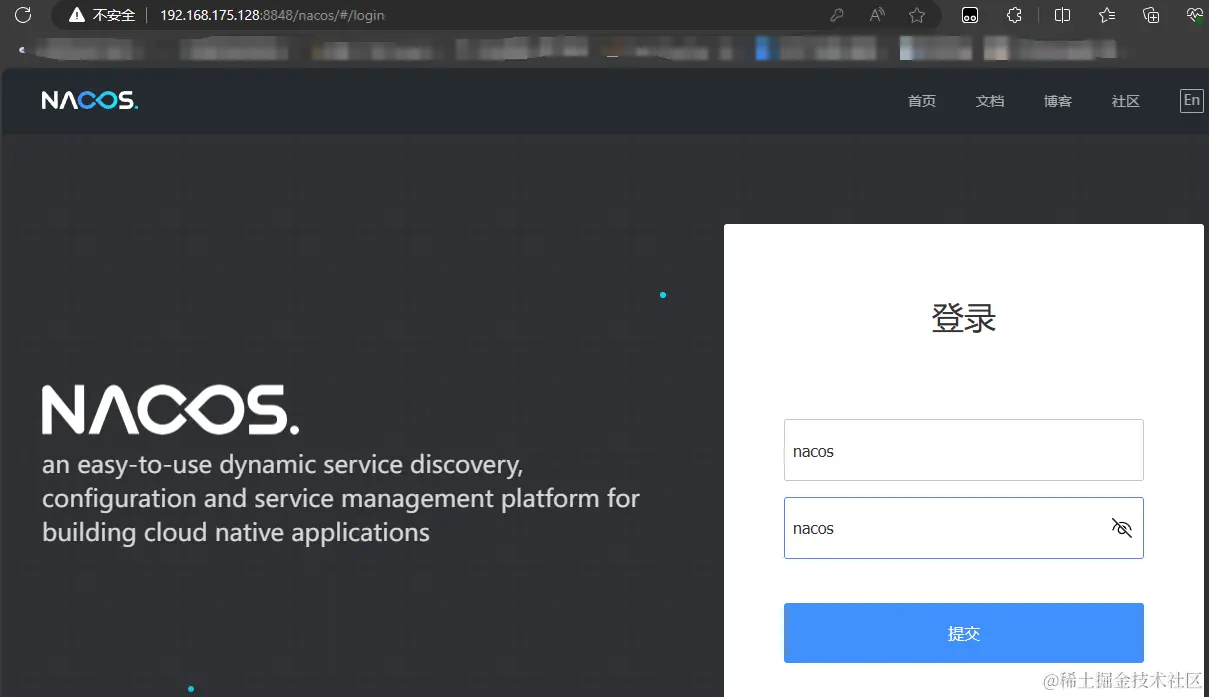Open the 社区 community menu item
Image resolution: width=1209 pixels, height=697 pixels.
[1126, 101]
